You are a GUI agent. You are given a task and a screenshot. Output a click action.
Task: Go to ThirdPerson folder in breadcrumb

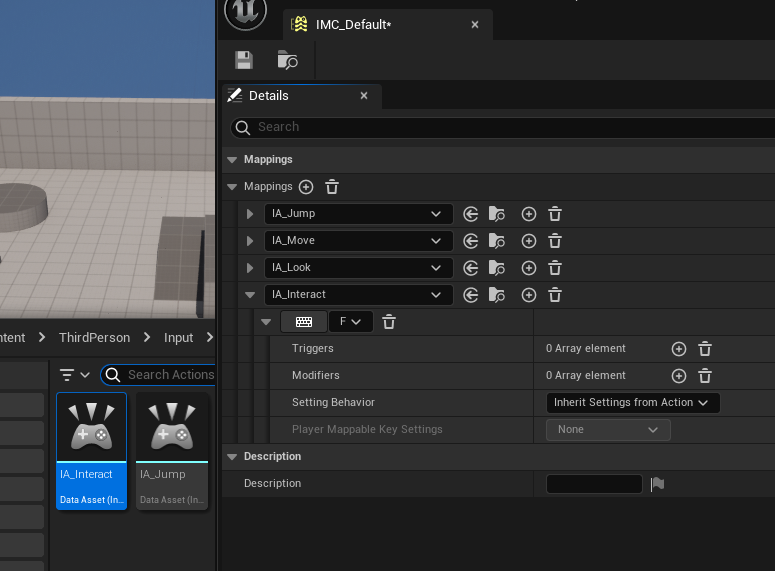click(x=94, y=338)
